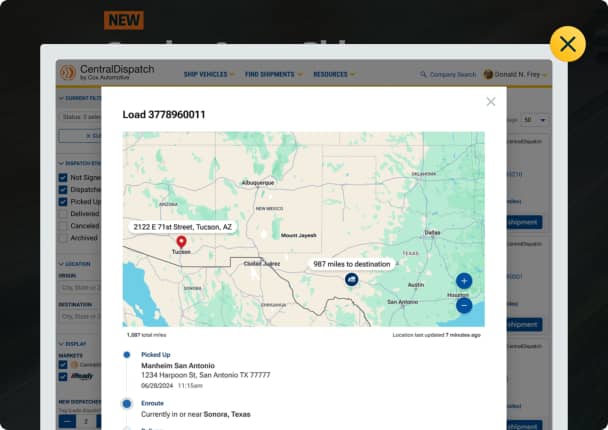The height and width of the screenshot is (430, 608).
Task: Open the Ship Vehicles menu
Action: (x=209, y=74)
